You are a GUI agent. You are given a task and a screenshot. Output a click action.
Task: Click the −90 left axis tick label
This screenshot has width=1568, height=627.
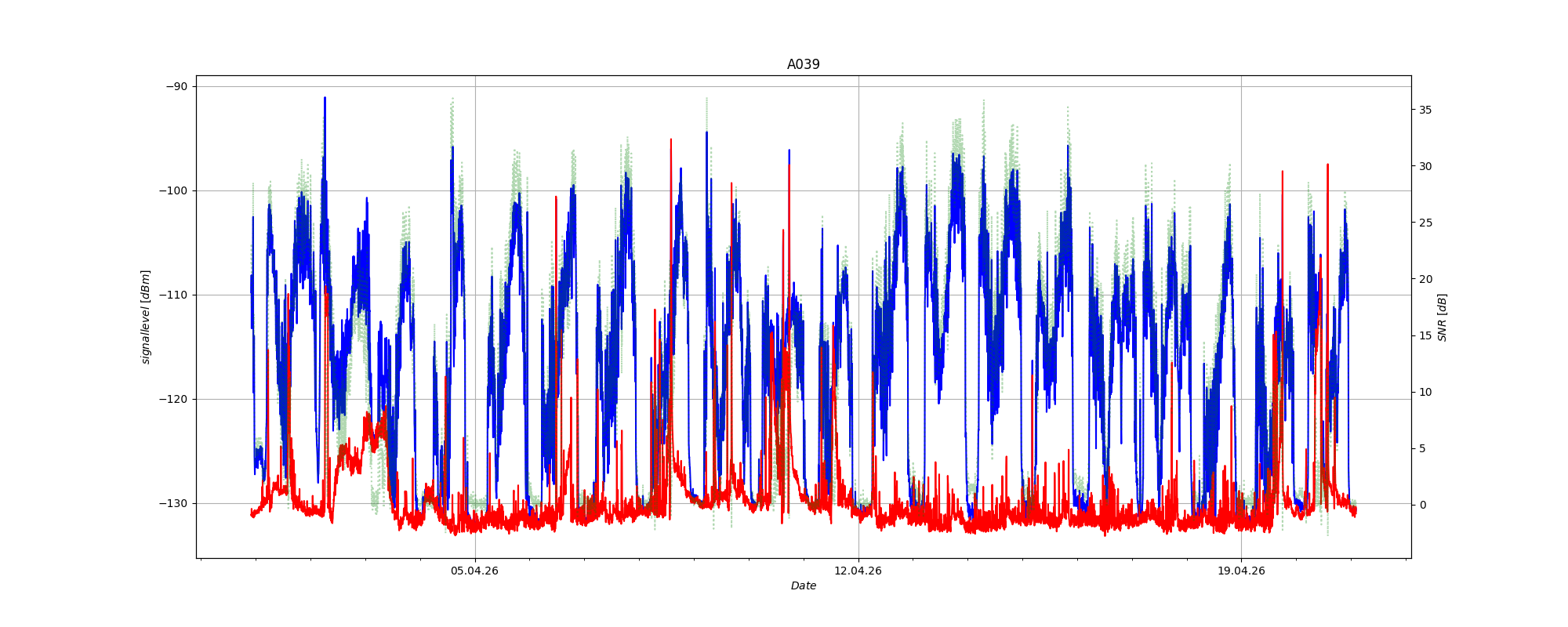(x=176, y=86)
